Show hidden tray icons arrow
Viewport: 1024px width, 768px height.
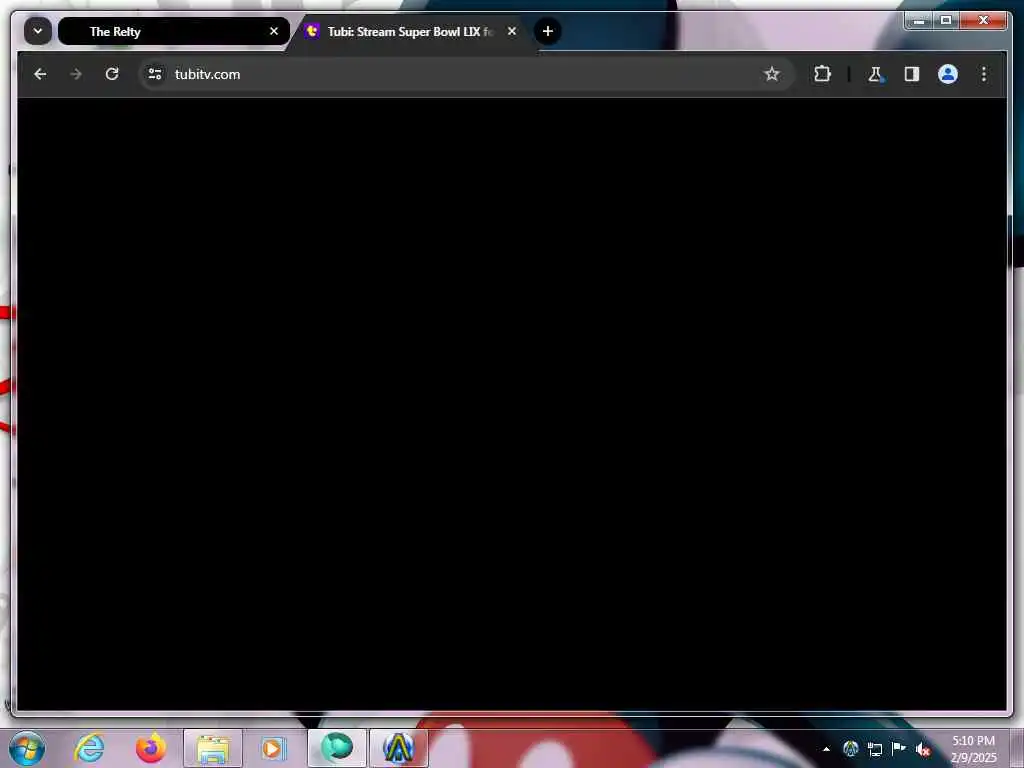[826, 749]
